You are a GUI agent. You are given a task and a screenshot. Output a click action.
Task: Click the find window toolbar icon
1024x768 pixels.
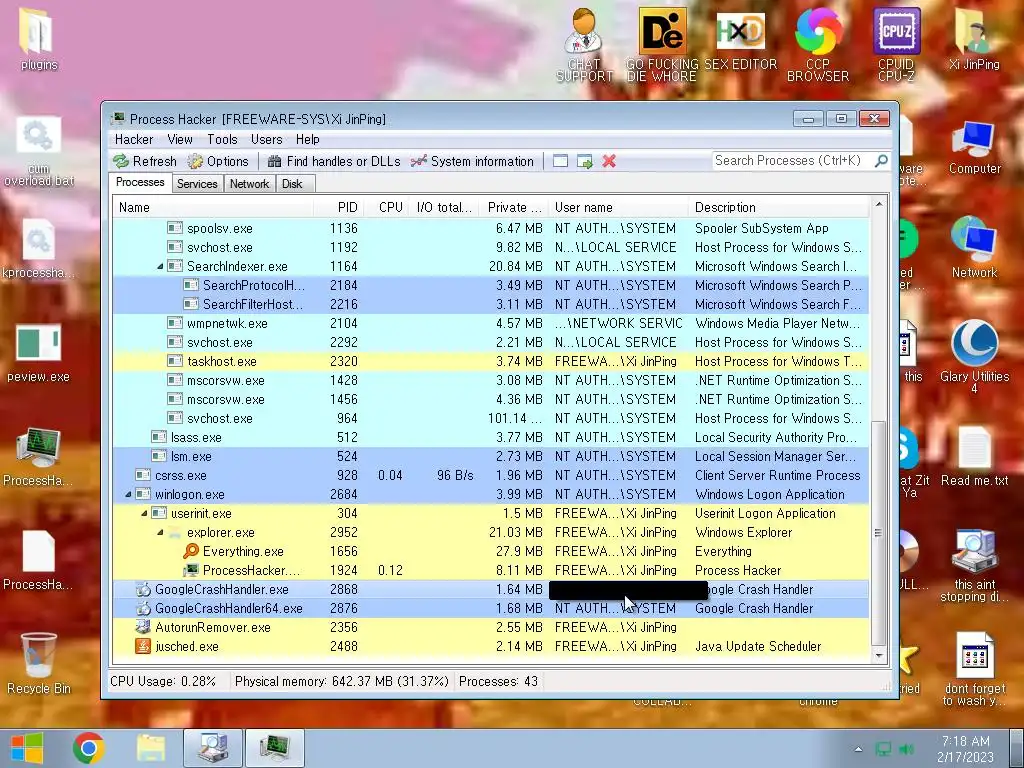(560, 161)
